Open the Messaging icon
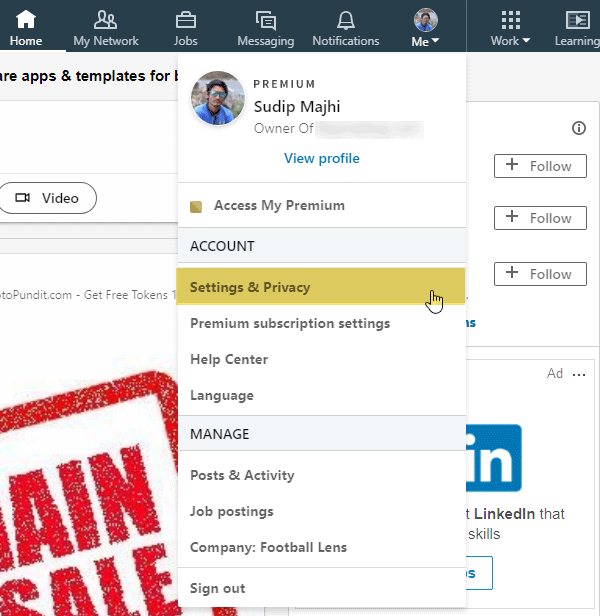Screen dimensions: 600x616 point(266,20)
